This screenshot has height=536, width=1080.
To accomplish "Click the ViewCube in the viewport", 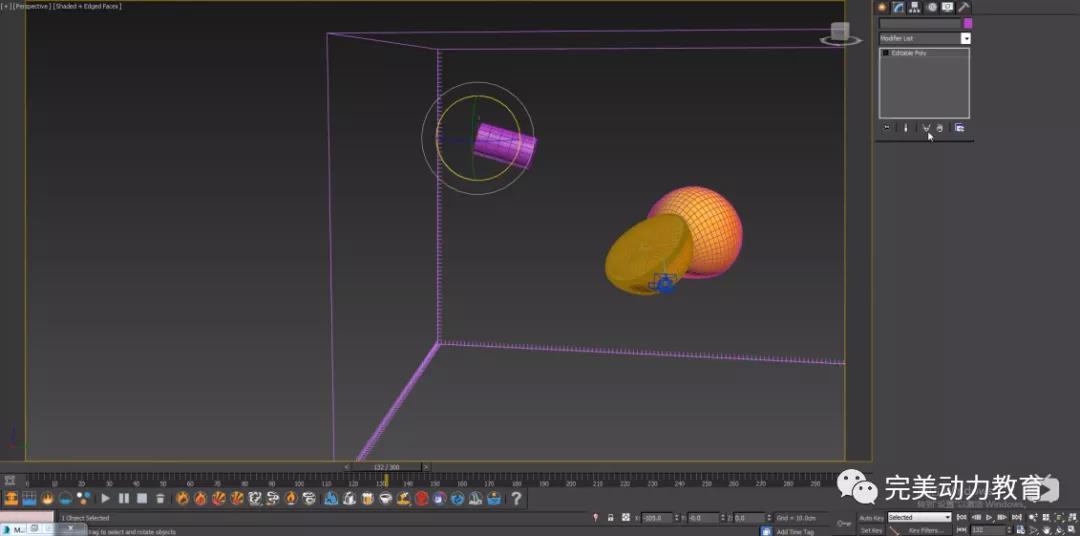I will click(840, 33).
